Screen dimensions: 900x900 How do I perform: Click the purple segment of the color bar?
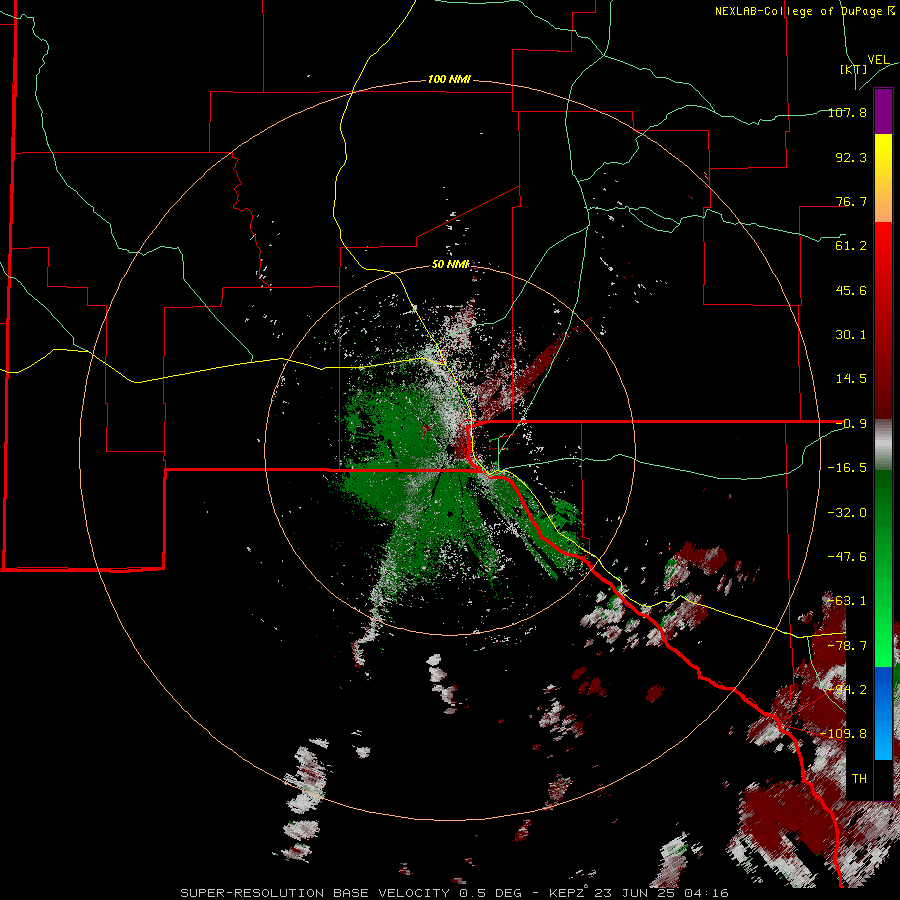click(x=883, y=111)
